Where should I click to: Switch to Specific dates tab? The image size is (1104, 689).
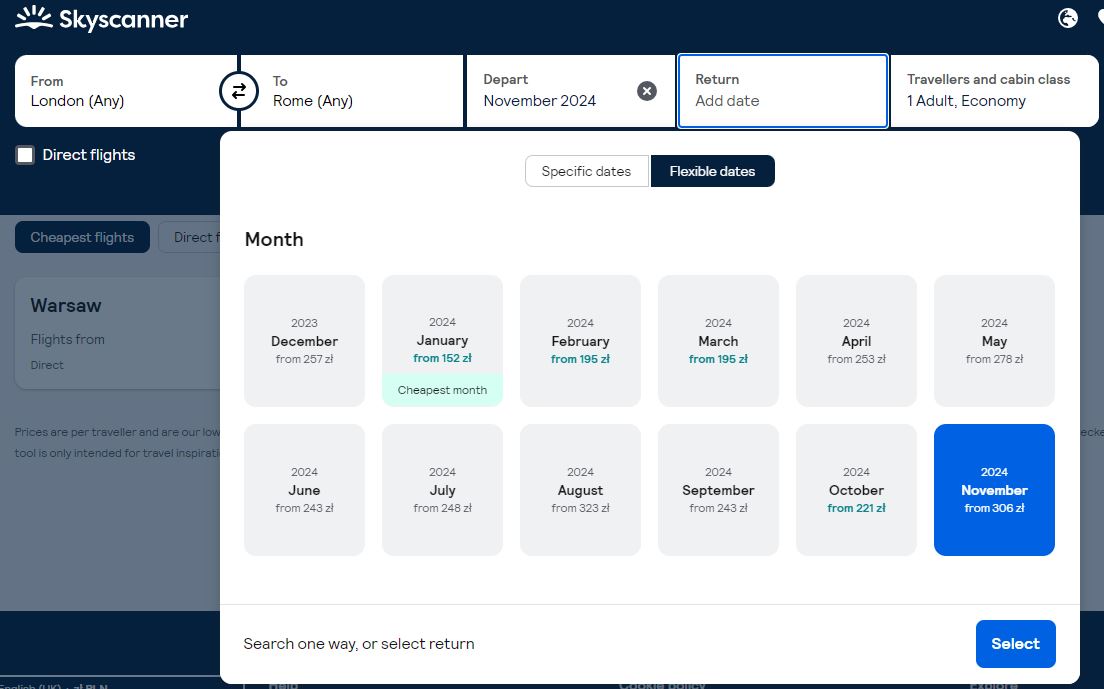(x=586, y=171)
